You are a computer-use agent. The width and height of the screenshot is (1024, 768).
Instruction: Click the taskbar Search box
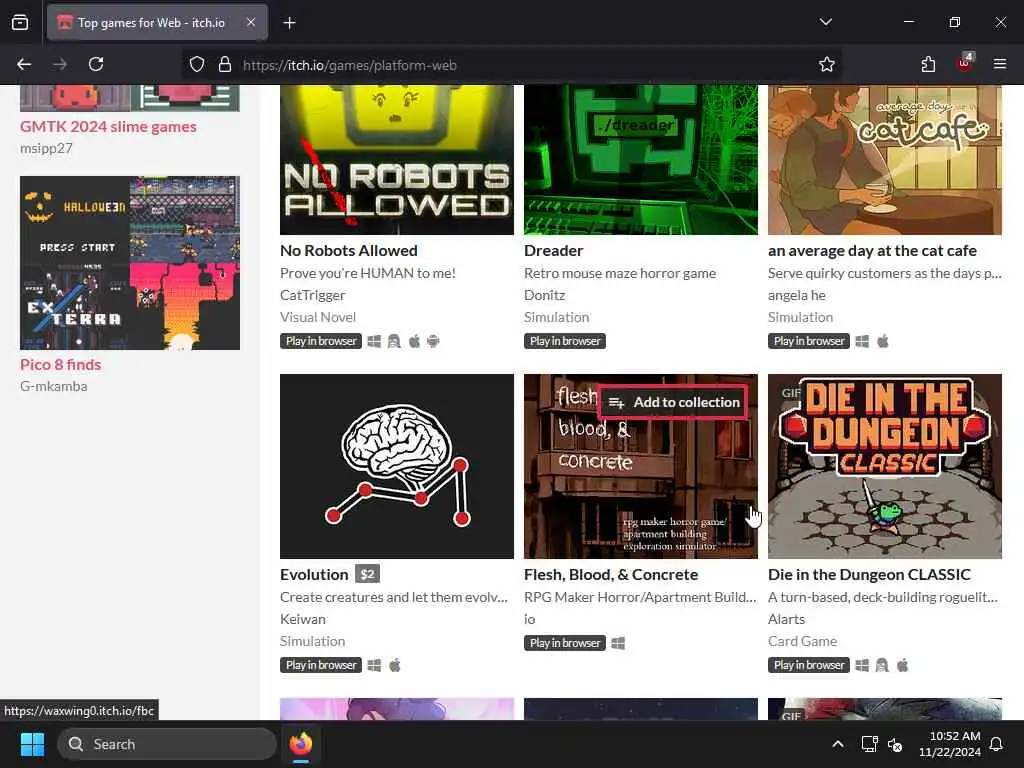click(x=167, y=744)
